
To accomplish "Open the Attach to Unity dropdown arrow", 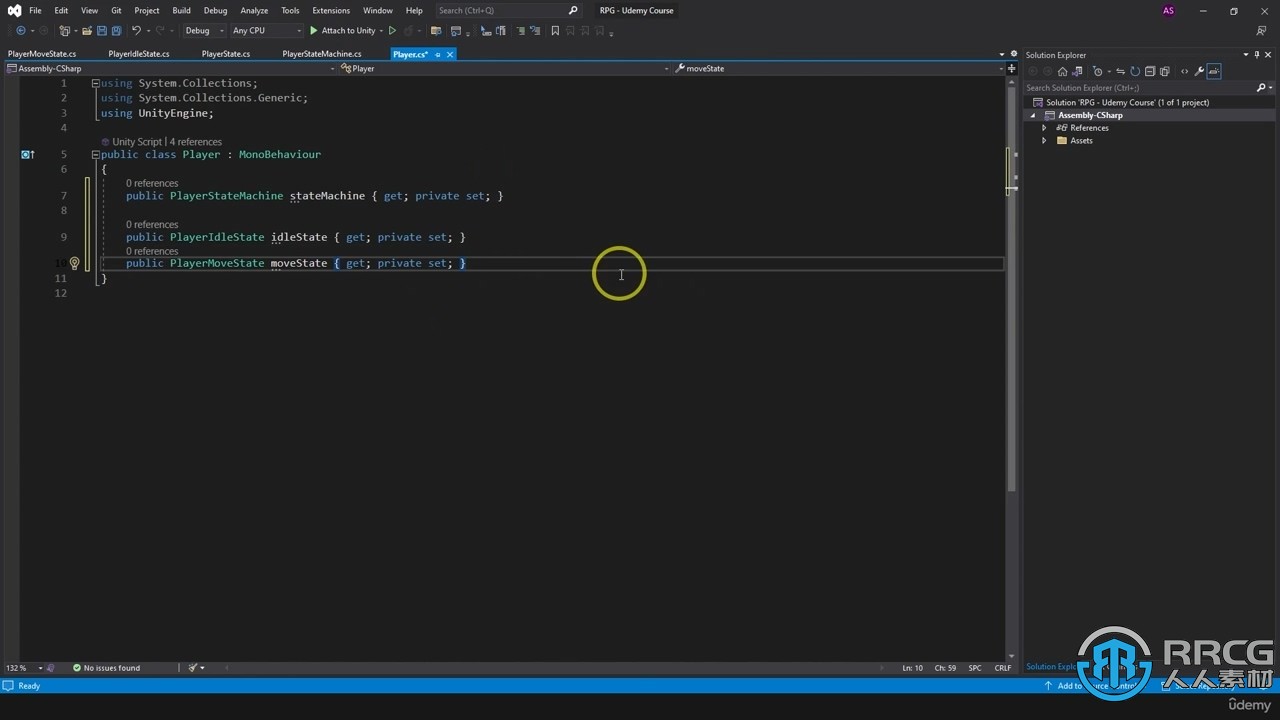I will 381,30.
